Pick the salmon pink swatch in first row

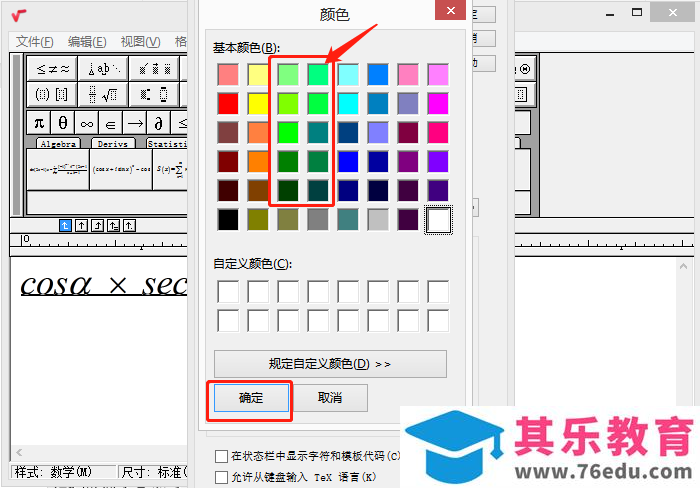(228, 75)
